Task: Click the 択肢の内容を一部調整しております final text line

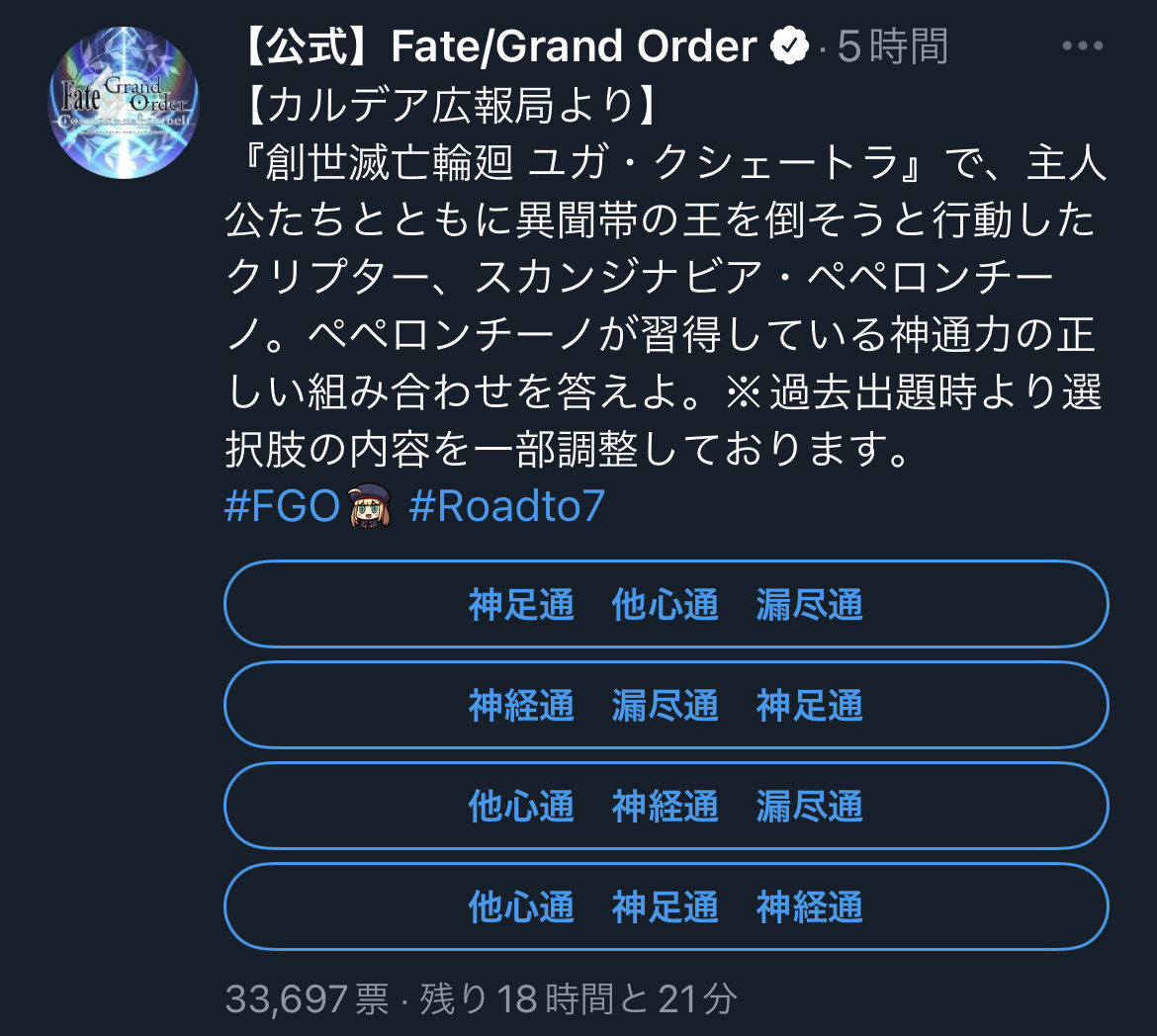Action: coord(566,450)
